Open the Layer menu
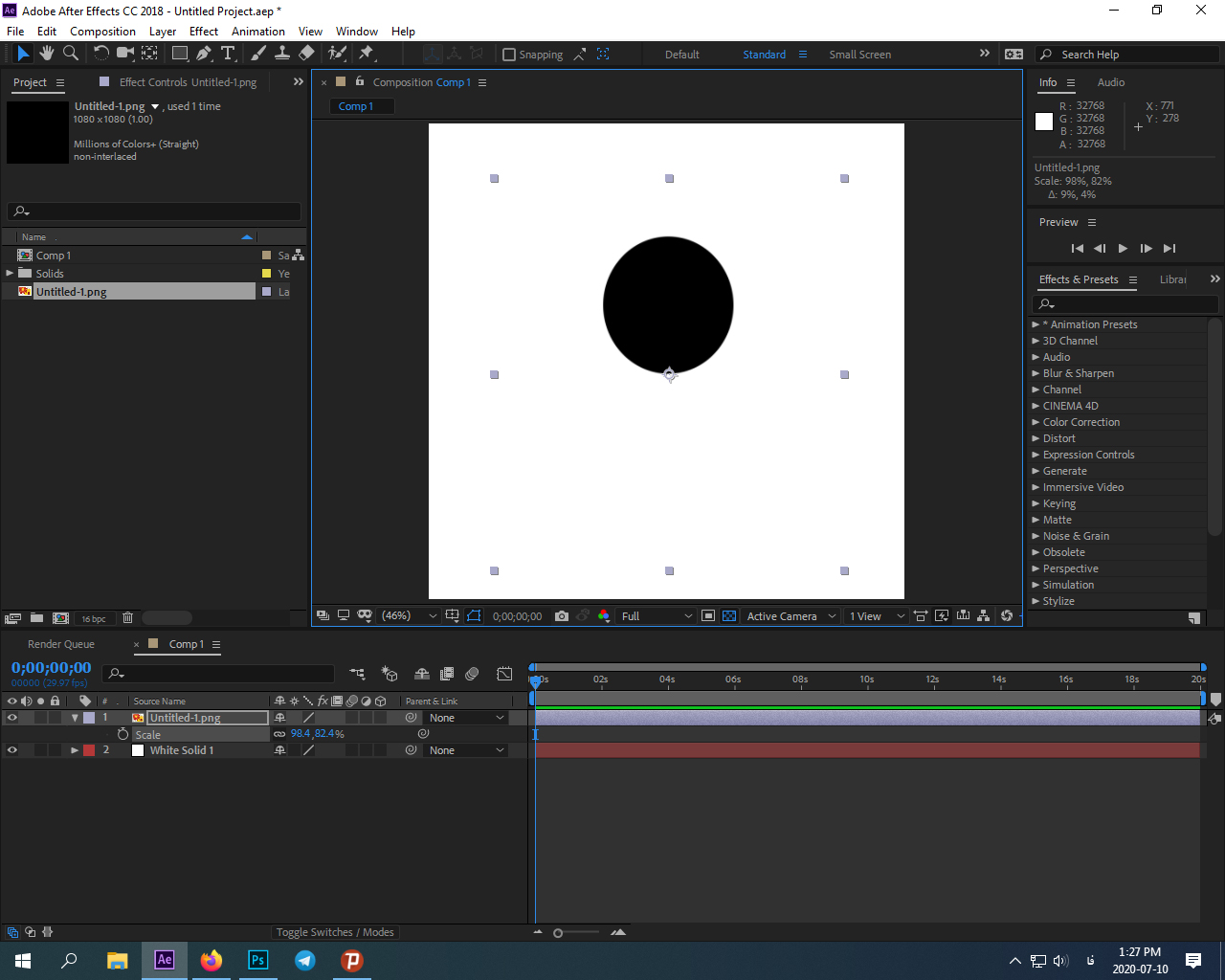This screenshot has width=1225, height=980. pos(163,32)
